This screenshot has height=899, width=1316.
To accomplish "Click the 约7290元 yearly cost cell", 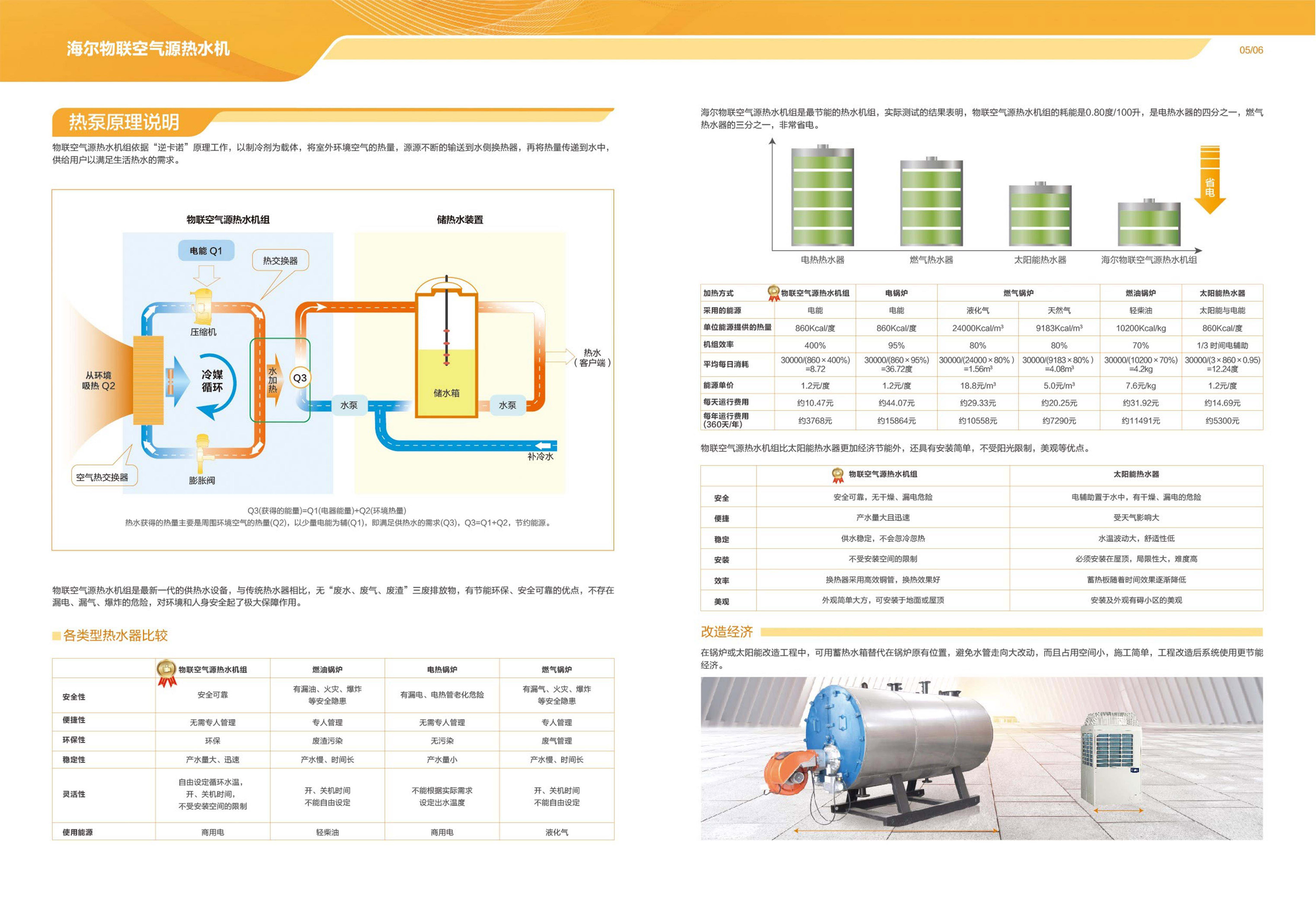I will pos(1059,421).
